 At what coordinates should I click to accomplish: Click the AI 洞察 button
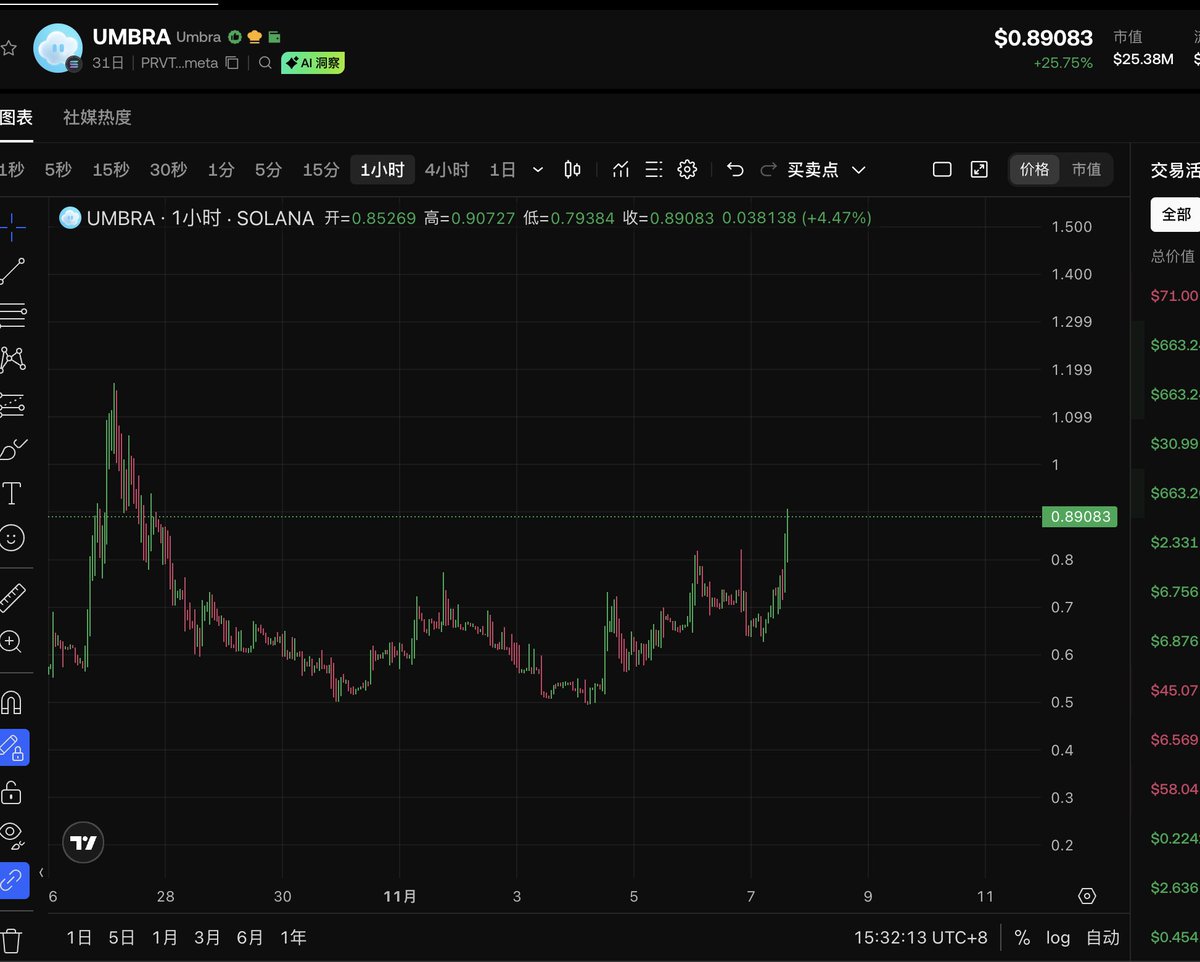coord(313,62)
